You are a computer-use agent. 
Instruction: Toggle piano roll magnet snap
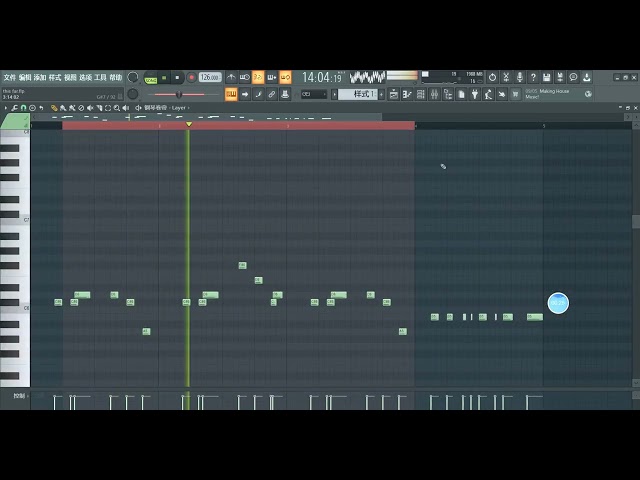23,108
